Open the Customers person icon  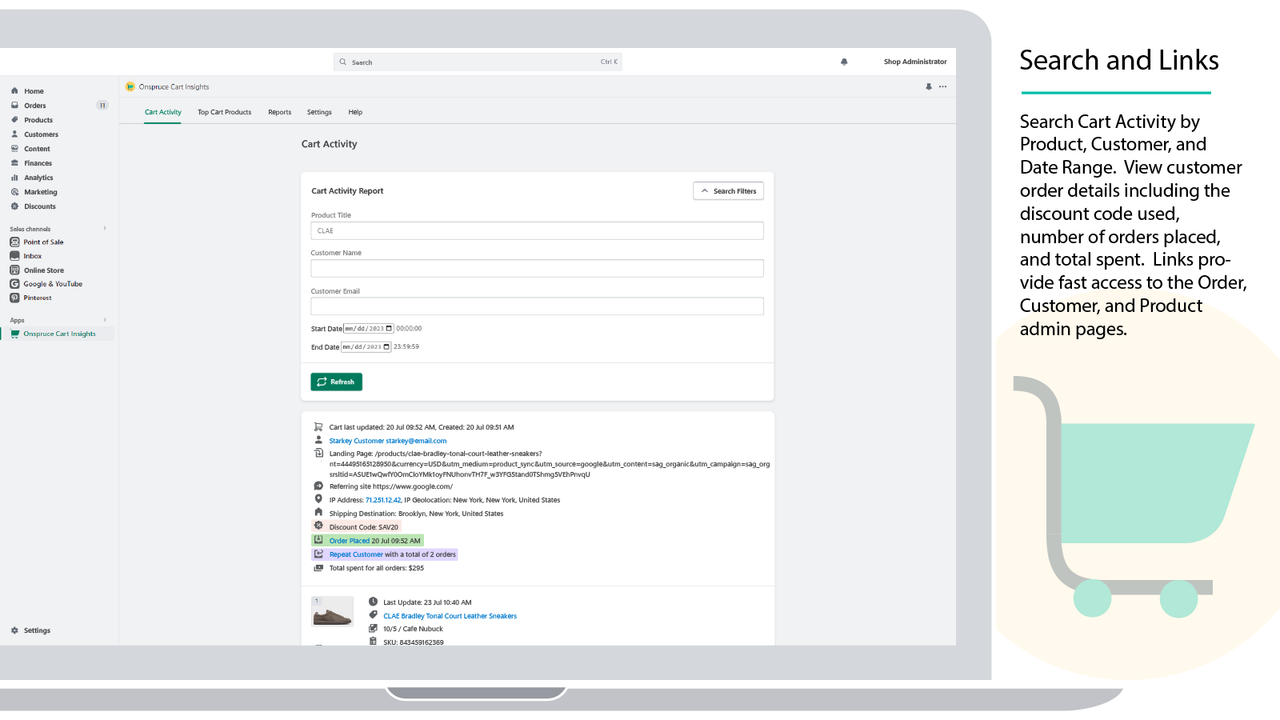click(x=15, y=134)
